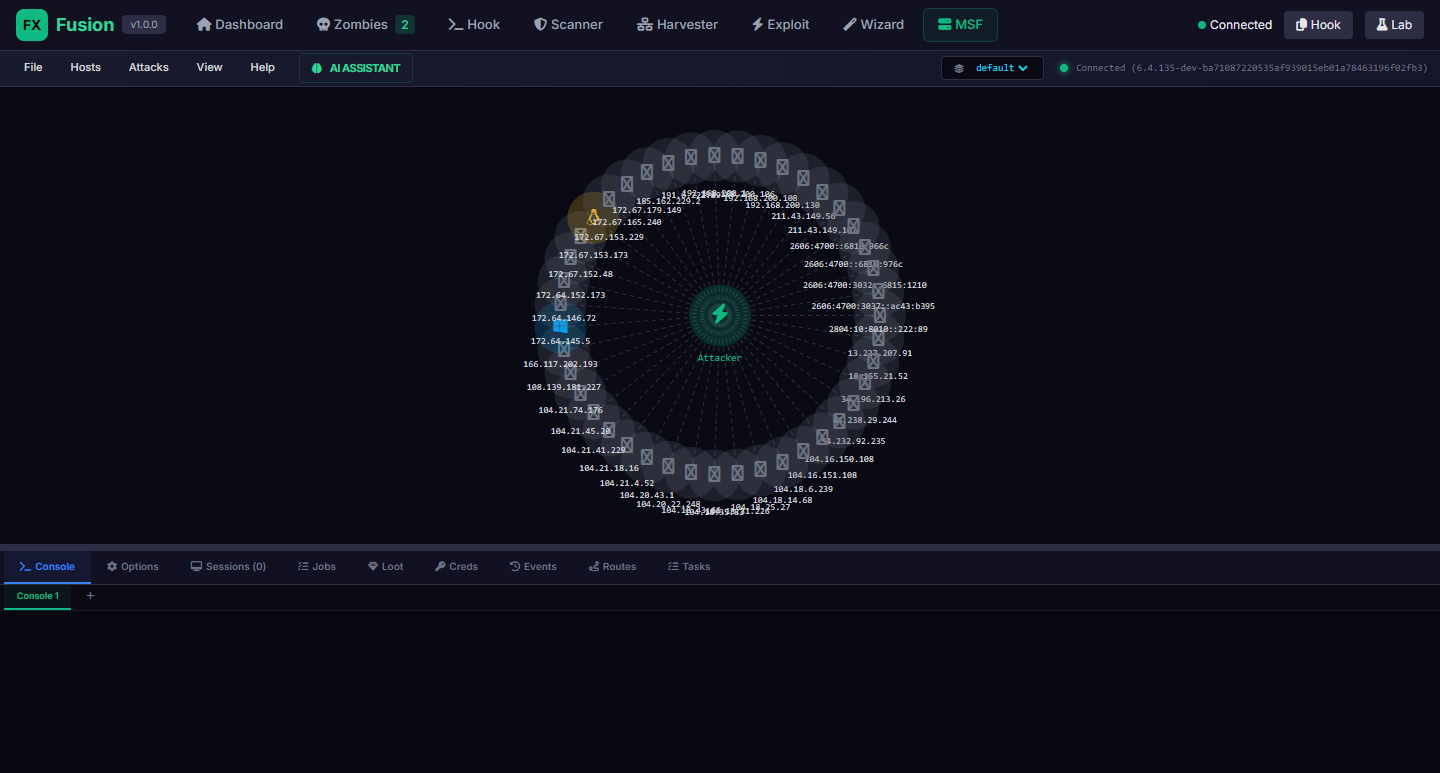Click the 108.139.181.227 host label
Image resolution: width=1440 pixels, height=773 pixels.
tap(564, 387)
